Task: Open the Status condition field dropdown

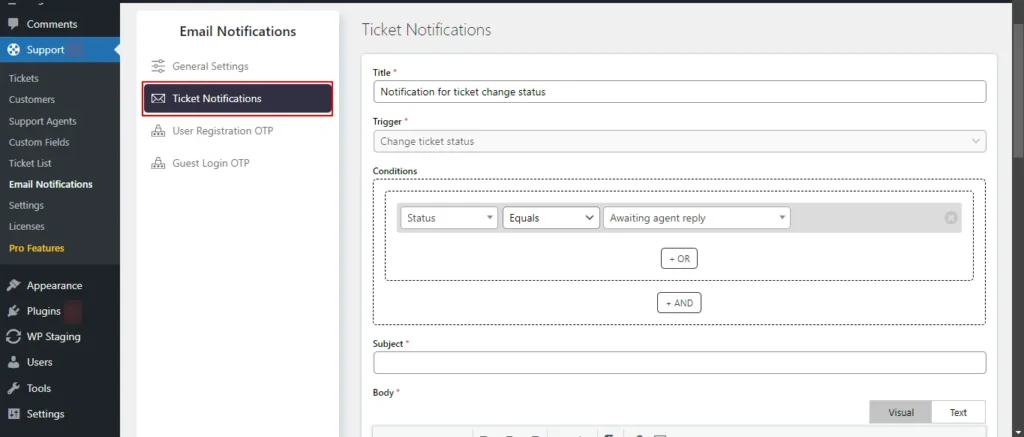Action: point(449,218)
